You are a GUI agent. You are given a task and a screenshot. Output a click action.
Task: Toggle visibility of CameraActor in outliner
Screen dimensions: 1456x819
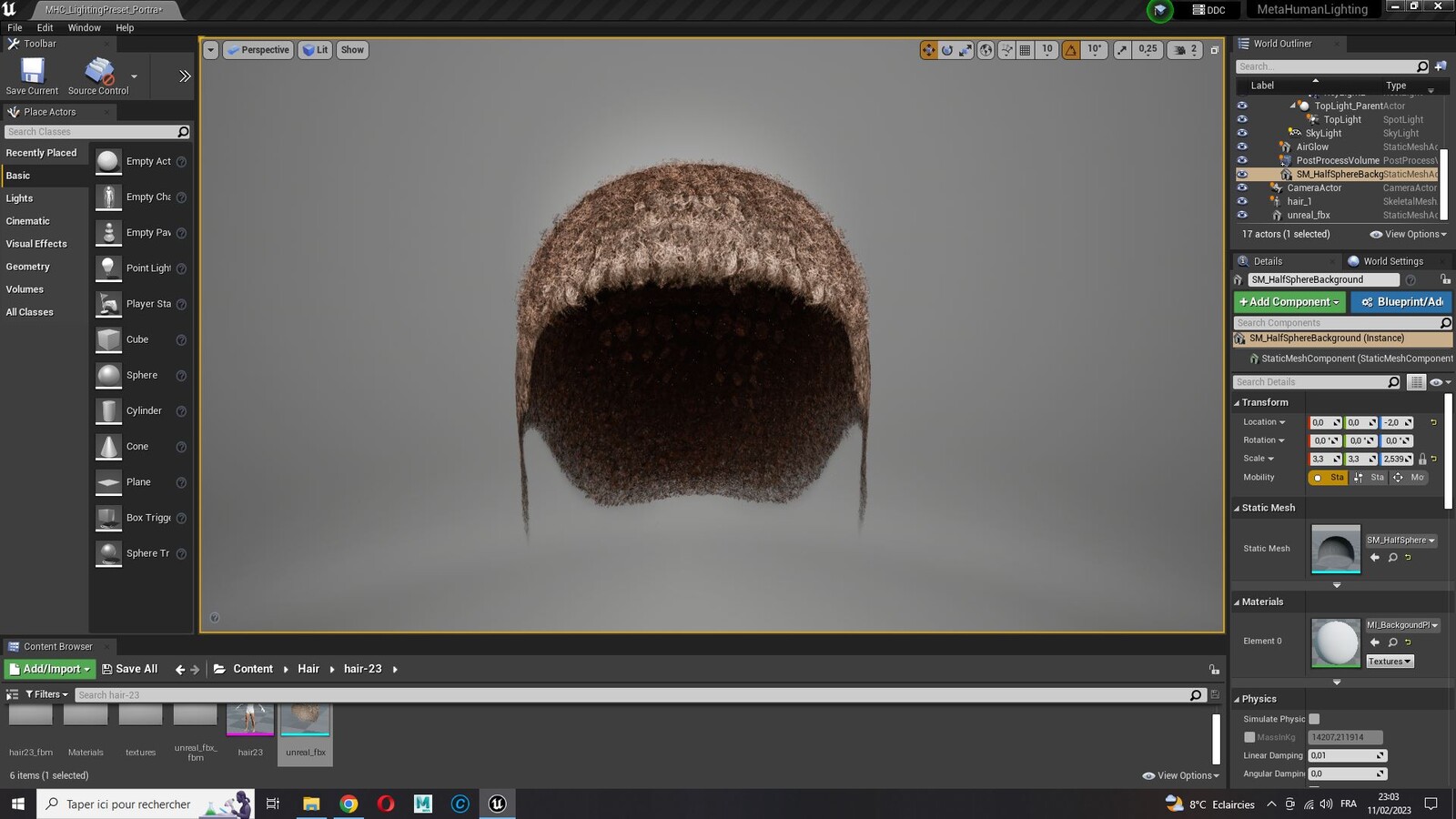tap(1242, 187)
